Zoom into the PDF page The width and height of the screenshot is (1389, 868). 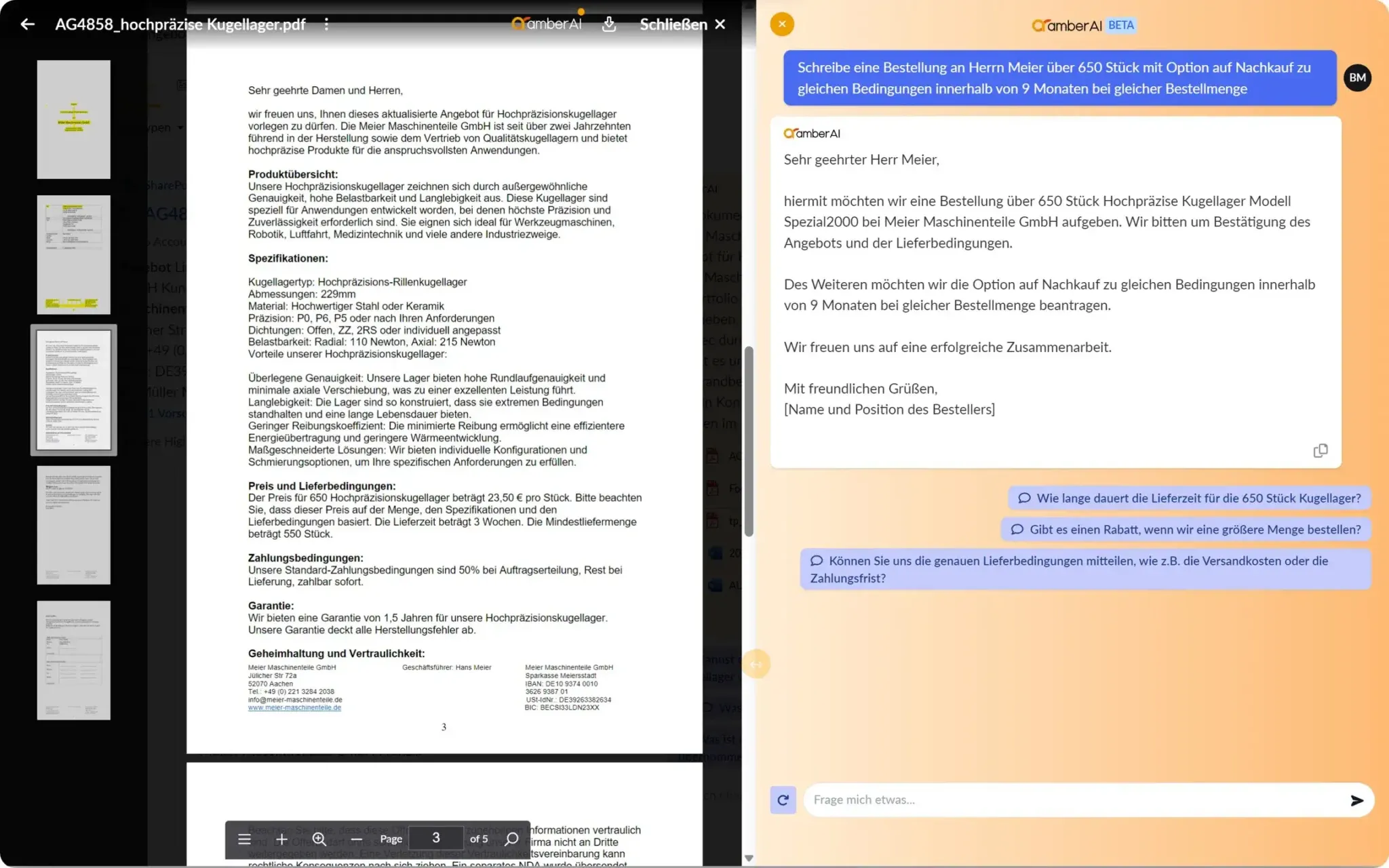tap(319, 839)
